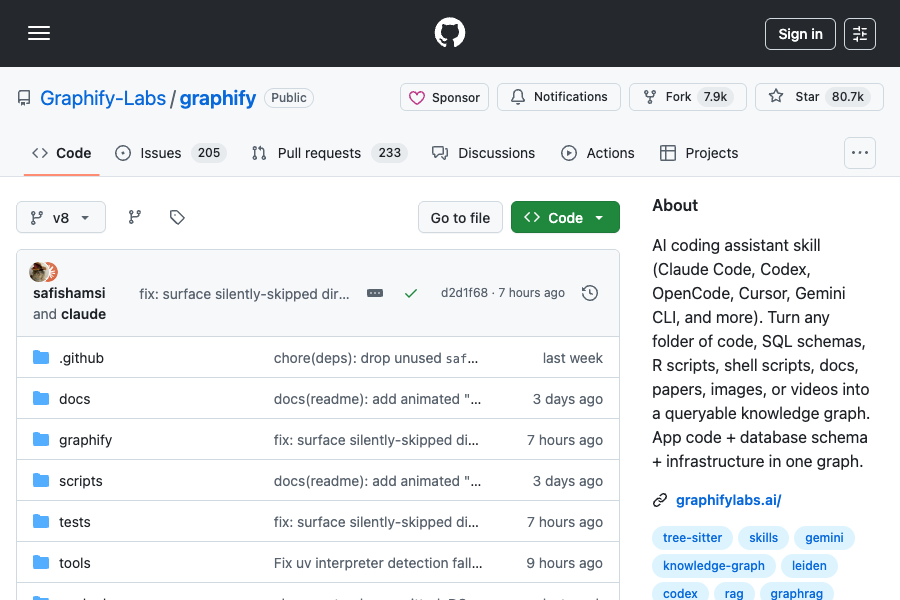
Task: Click the tools row folder icon
Action: coord(41,562)
